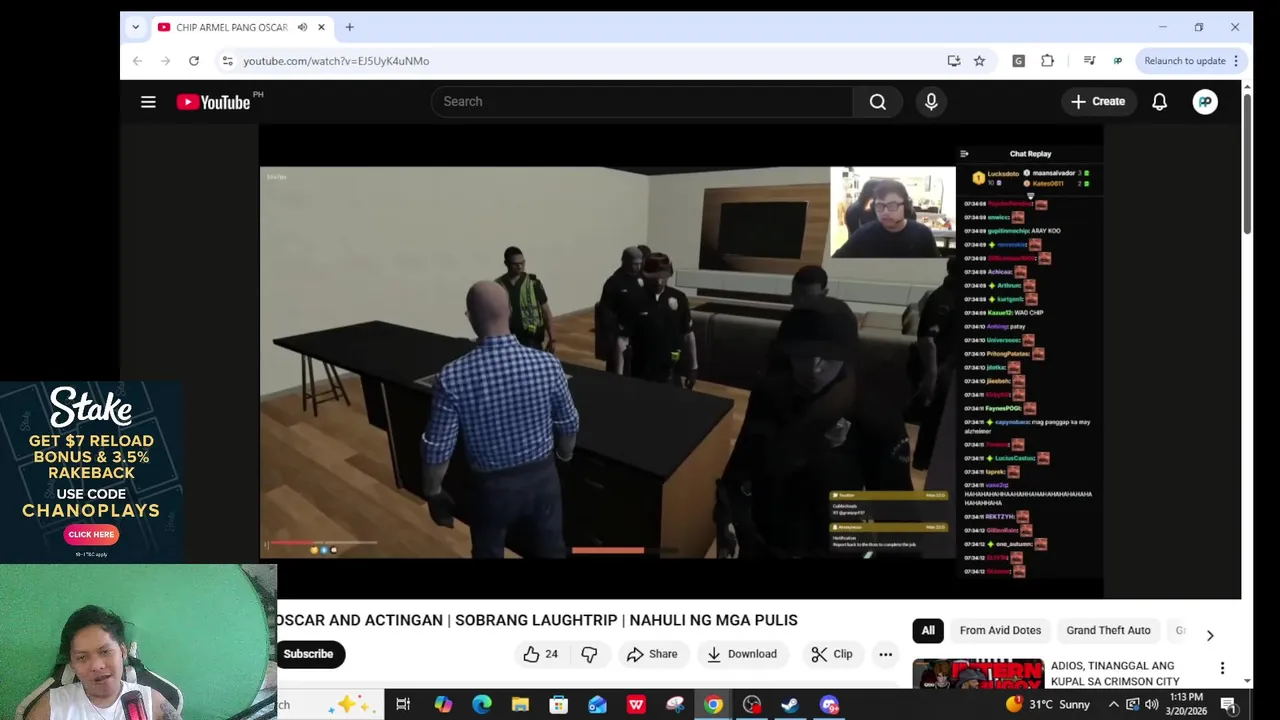This screenshot has width=1280, height=720.
Task: Open Discord from the taskbar
Action: coord(829,705)
